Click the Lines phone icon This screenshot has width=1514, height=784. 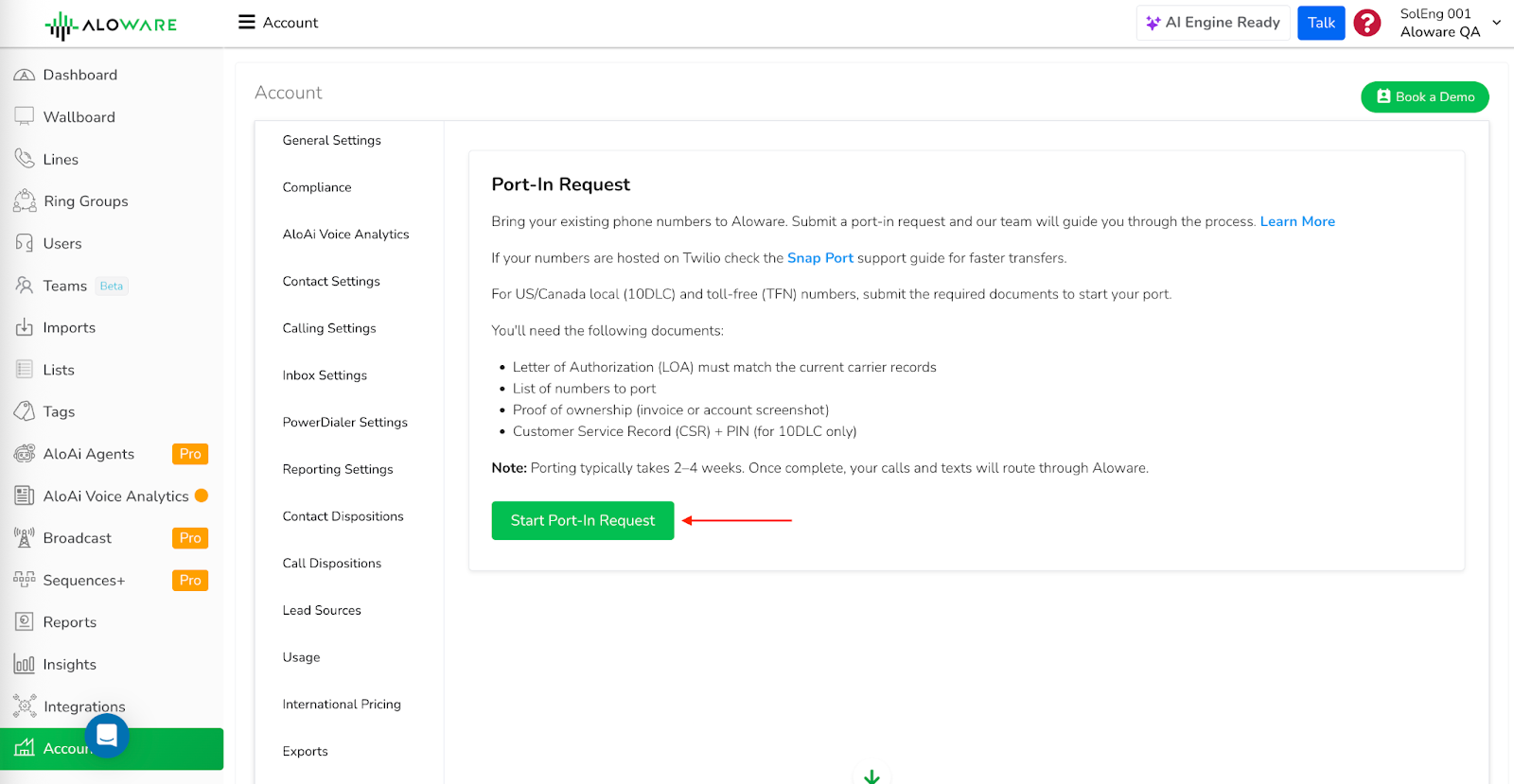coord(25,159)
